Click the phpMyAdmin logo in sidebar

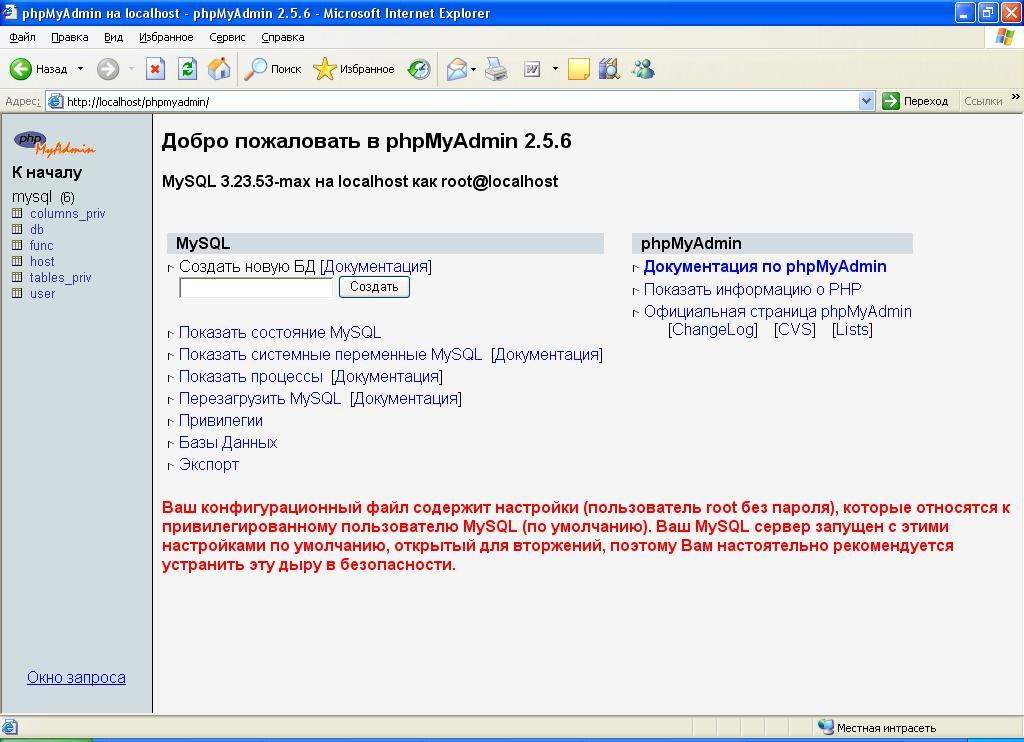[54, 143]
